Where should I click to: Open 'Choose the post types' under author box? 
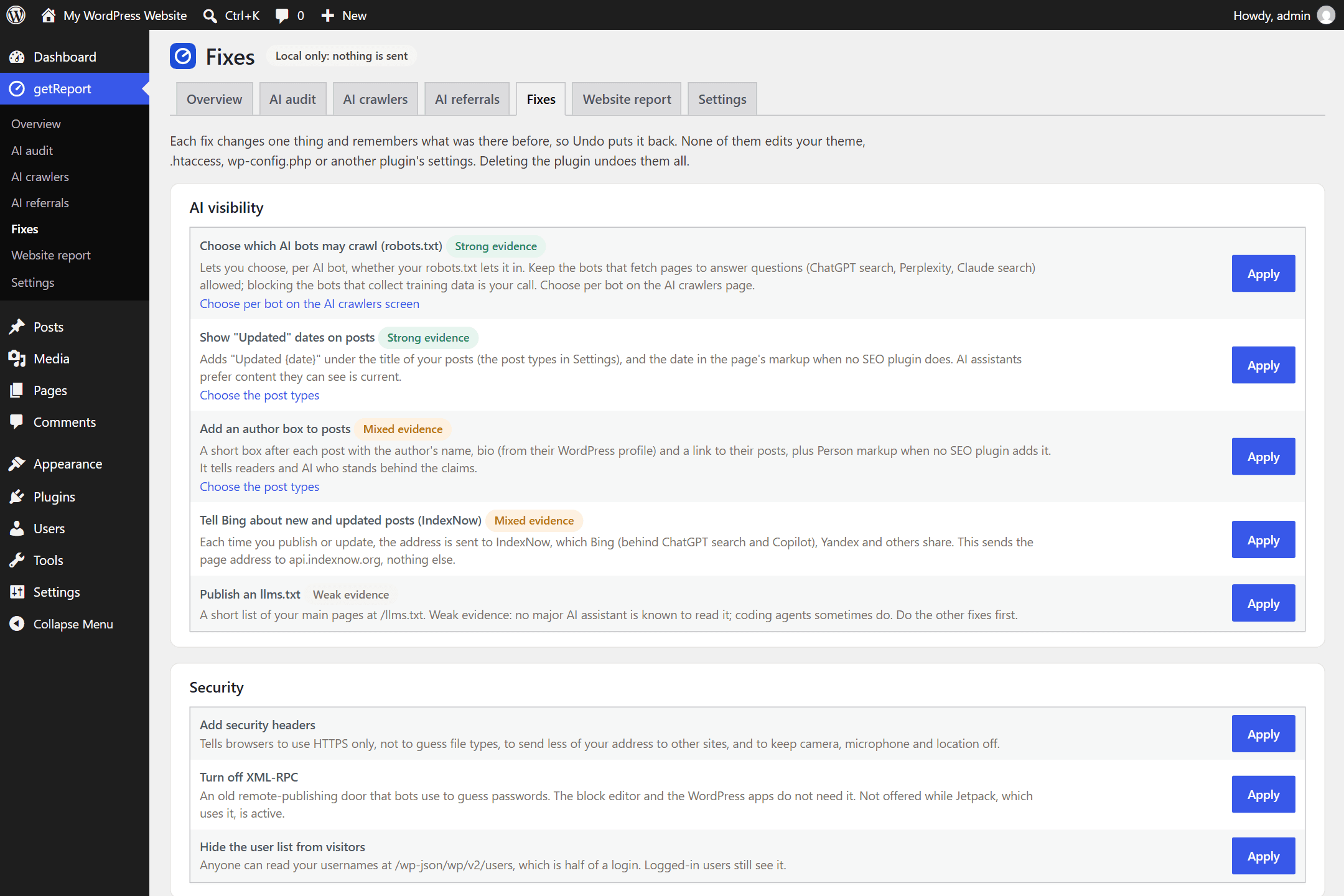coord(259,487)
